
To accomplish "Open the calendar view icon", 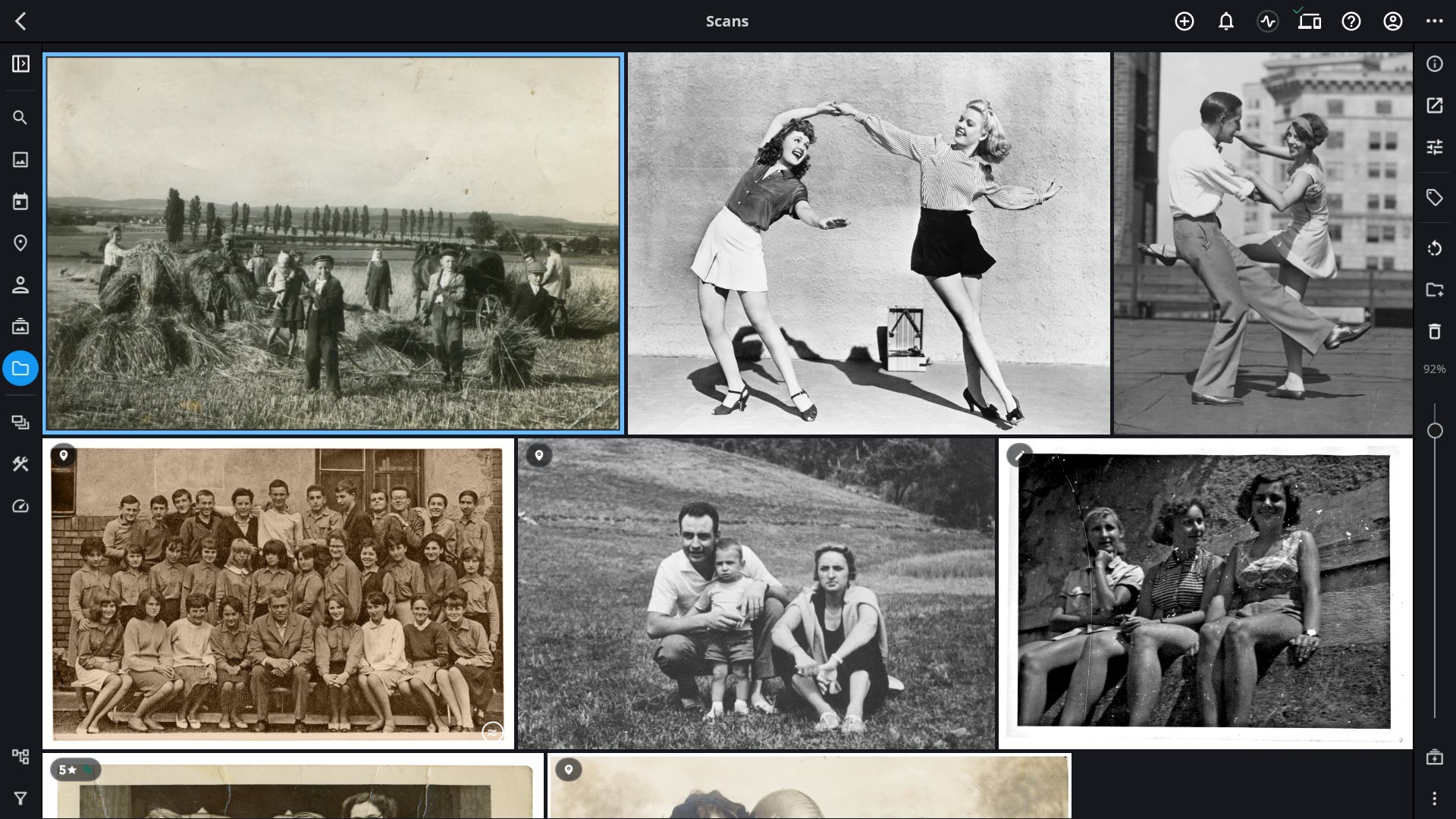I will (x=20, y=201).
